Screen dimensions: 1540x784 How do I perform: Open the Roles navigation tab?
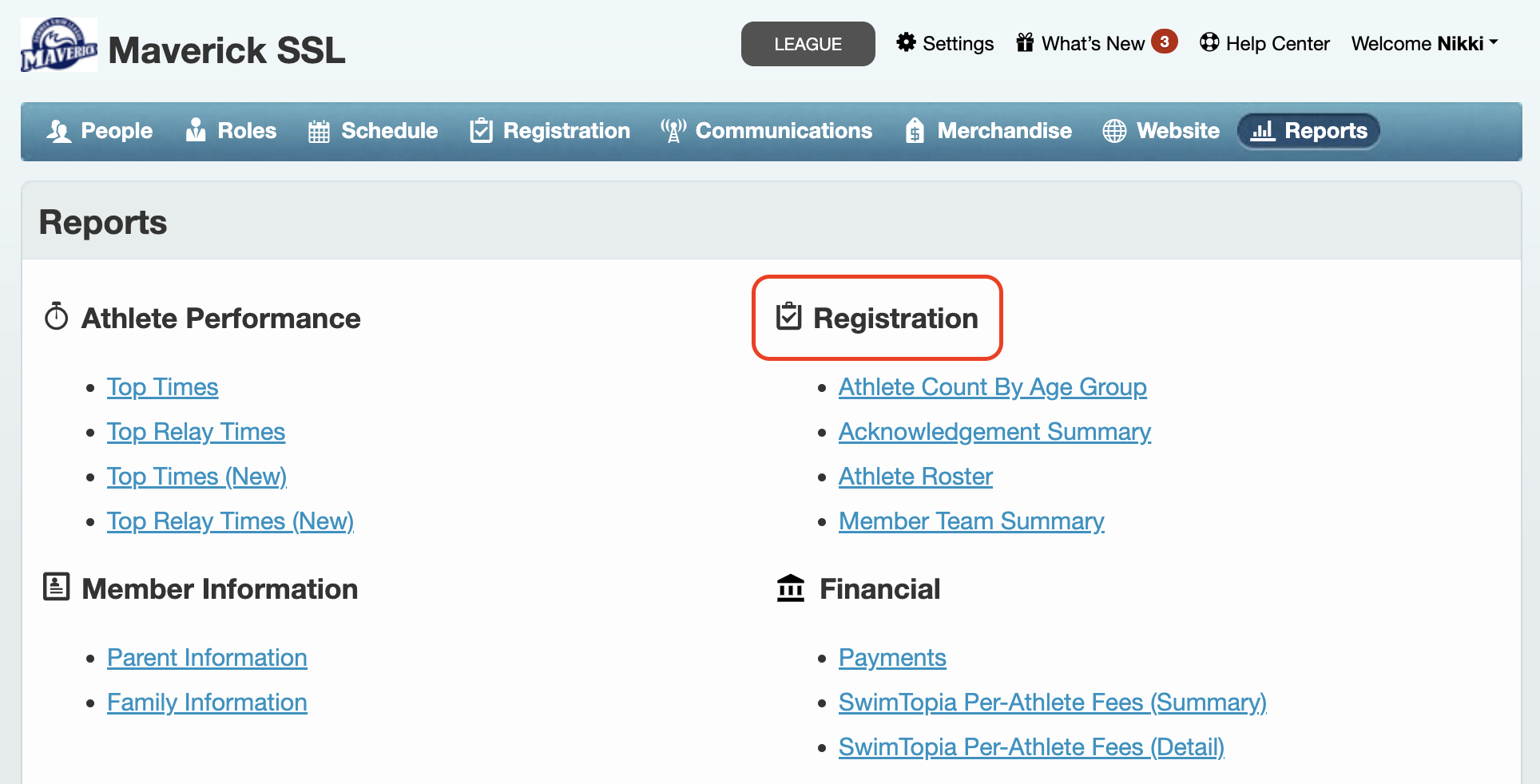point(231,131)
